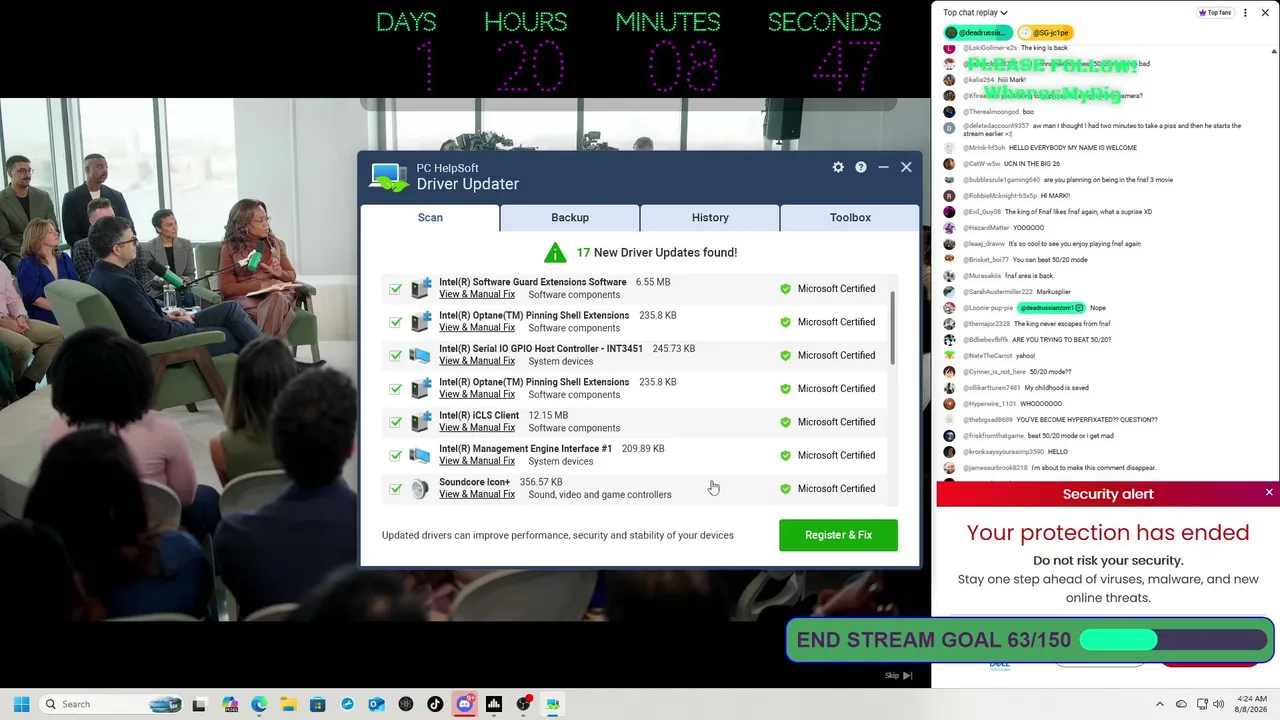Open the Windows Start menu
1280x720 pixels.
pos(21,704)
